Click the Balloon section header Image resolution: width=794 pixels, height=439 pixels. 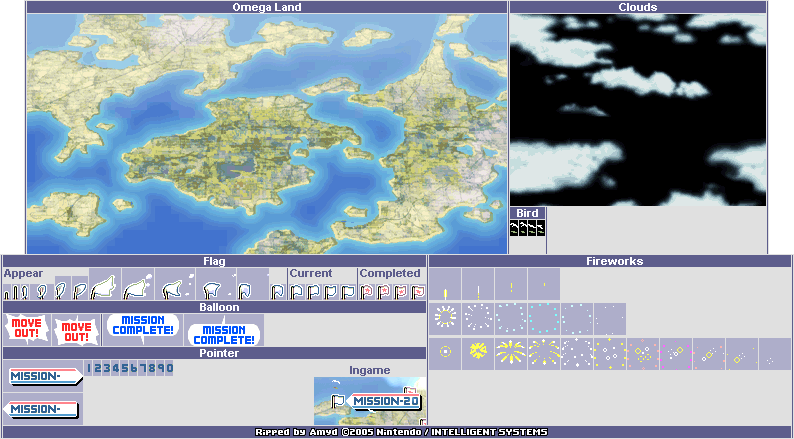coord(214,307)
